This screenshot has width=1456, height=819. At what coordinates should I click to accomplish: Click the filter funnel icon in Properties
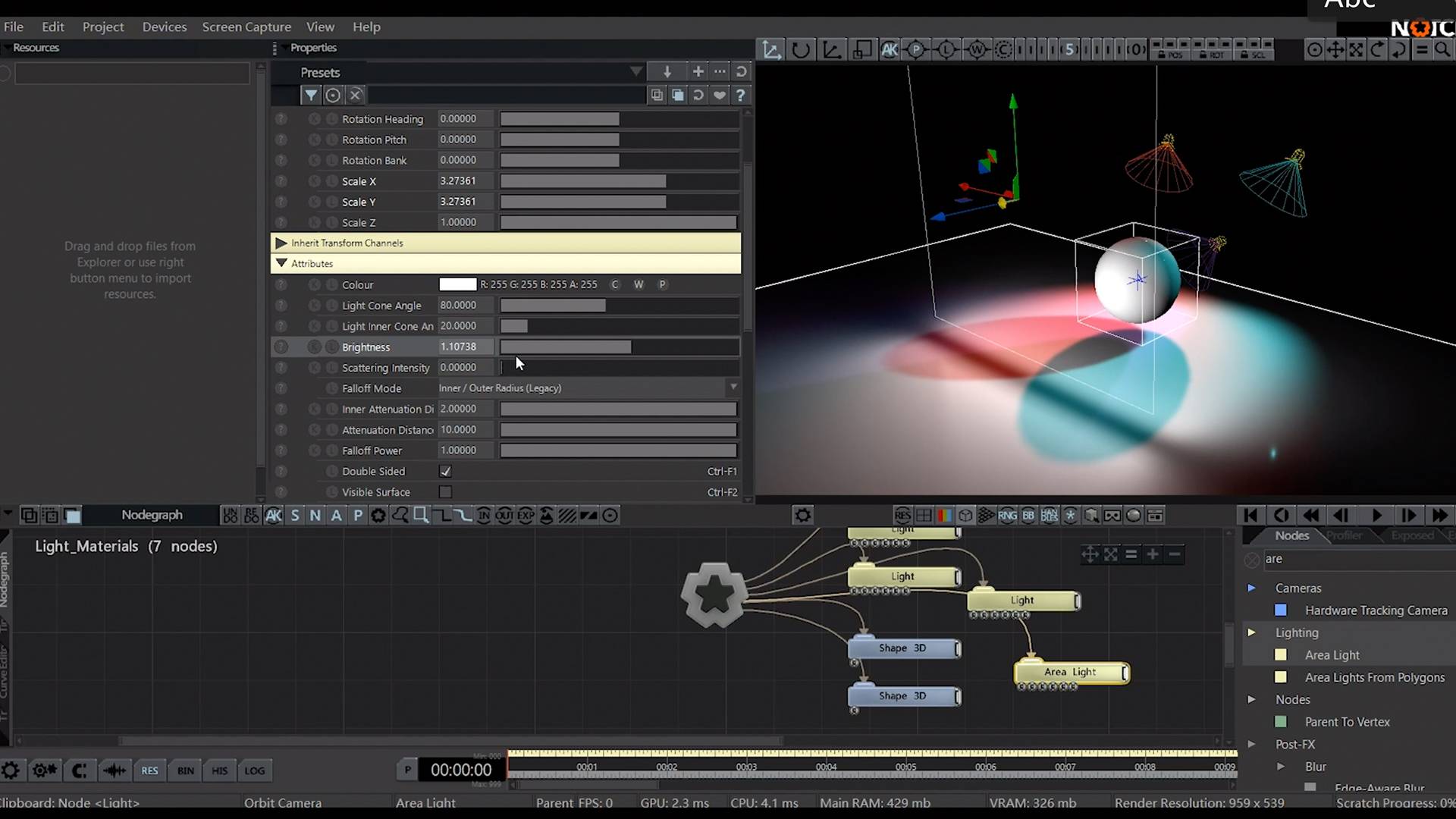point(311,96)
